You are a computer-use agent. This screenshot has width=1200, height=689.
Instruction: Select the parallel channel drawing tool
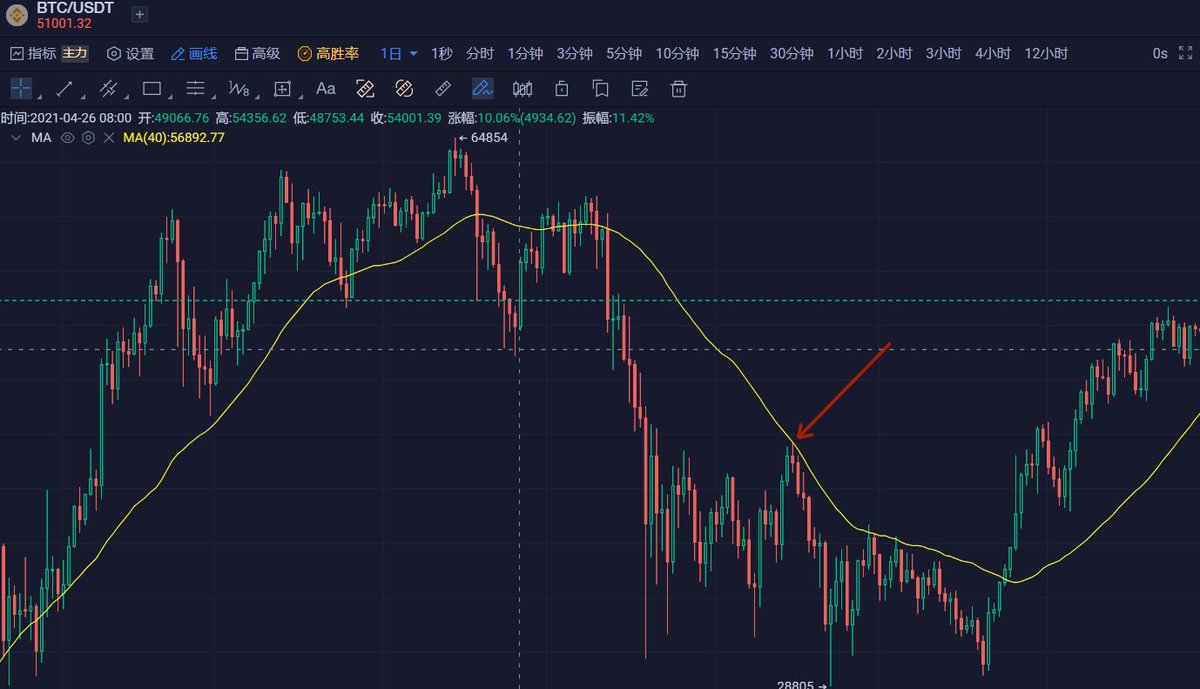click(x=108, y=88)
